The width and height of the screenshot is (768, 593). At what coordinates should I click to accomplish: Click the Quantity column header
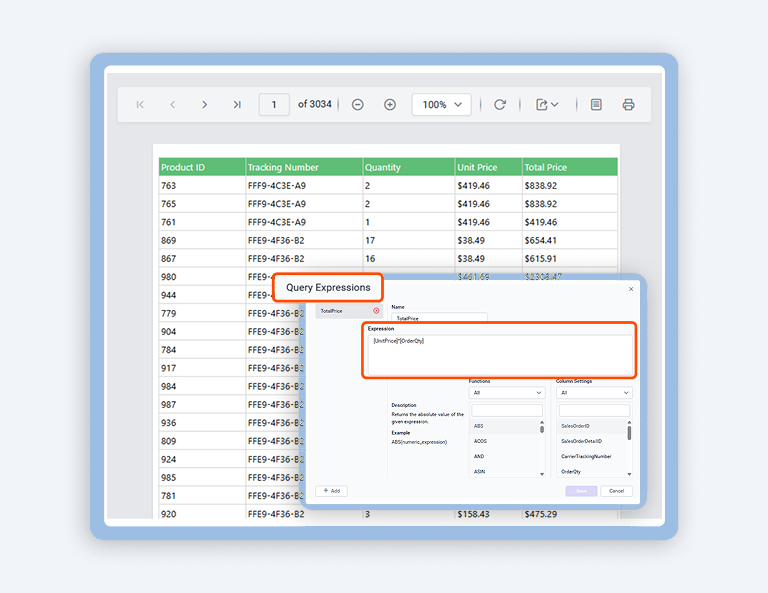[x=408, y=167]
